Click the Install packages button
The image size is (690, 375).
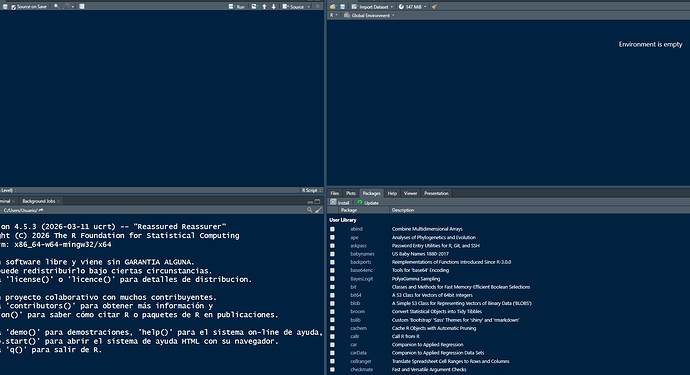[x=340, y=202]
